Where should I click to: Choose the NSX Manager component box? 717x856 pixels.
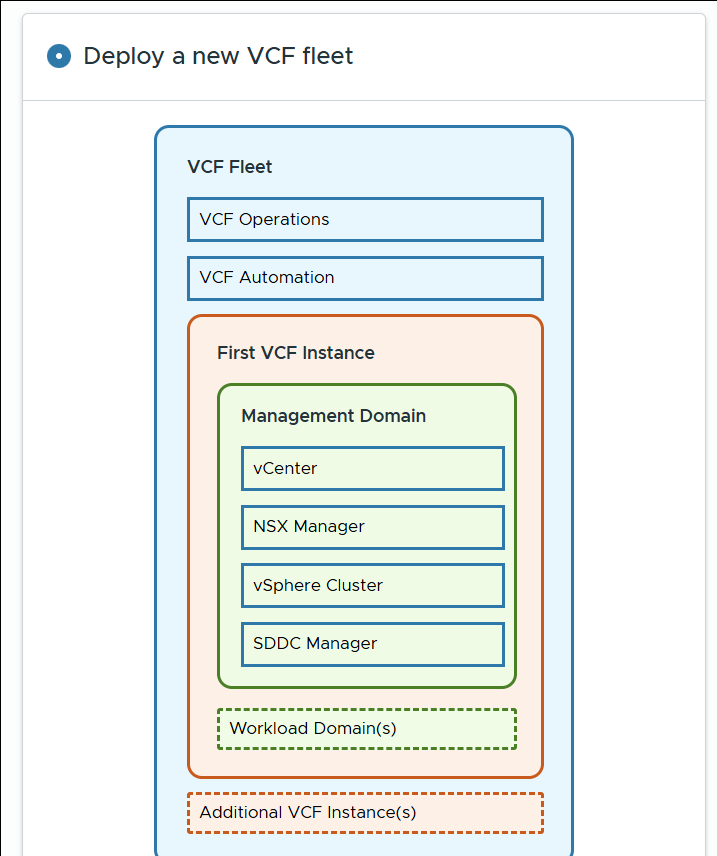point(372,527)
